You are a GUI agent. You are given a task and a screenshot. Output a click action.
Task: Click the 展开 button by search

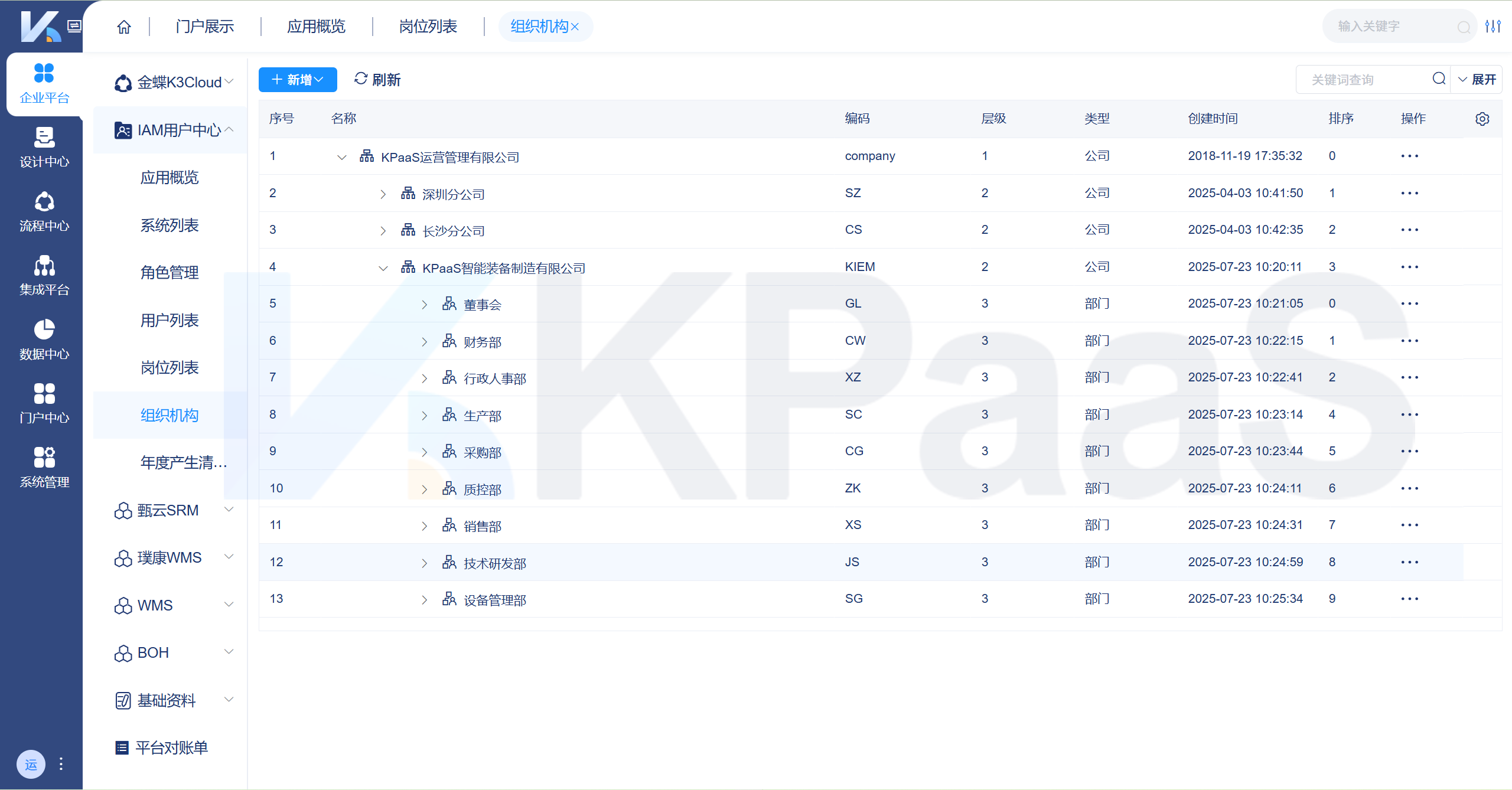point(1477,80)
